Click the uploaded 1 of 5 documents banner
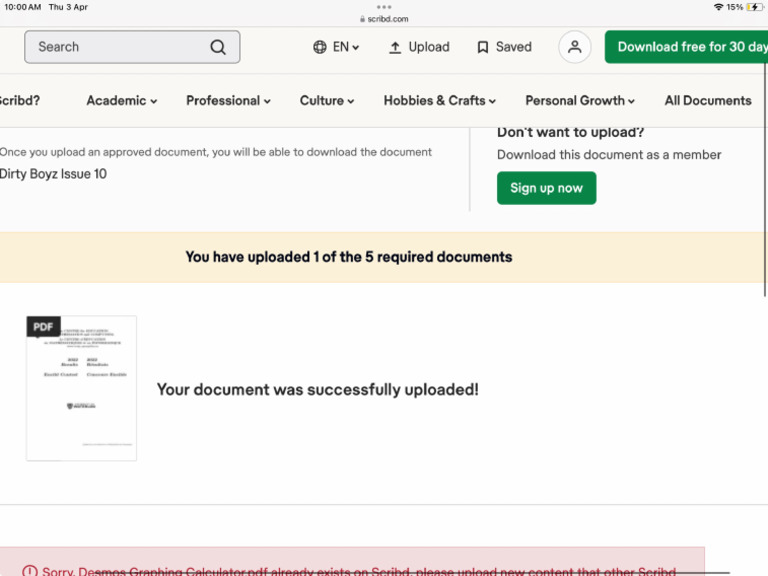768x576 pixels. click(382, 257)
